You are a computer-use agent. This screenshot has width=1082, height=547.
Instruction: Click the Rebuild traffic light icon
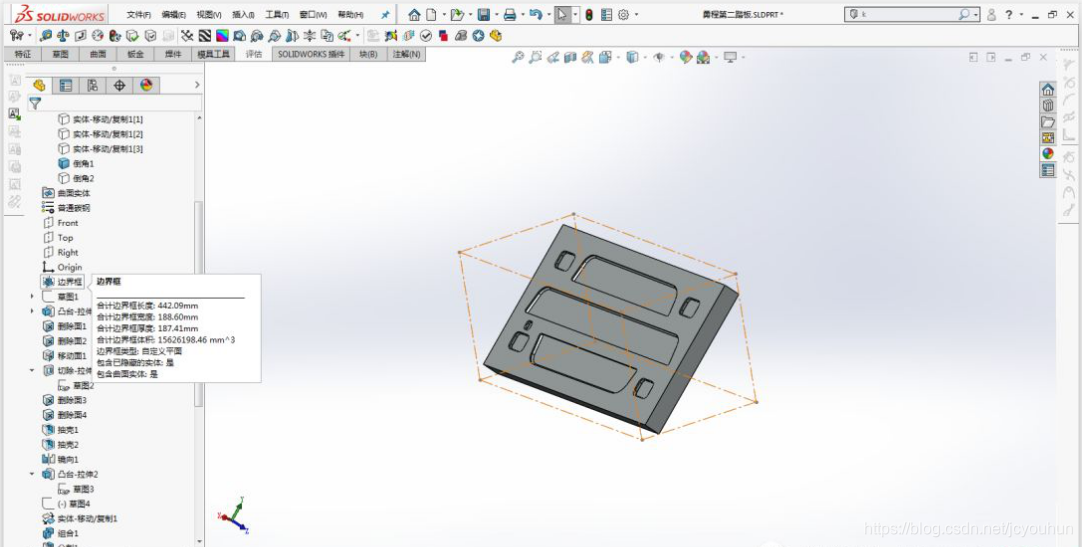coord(589,14)
